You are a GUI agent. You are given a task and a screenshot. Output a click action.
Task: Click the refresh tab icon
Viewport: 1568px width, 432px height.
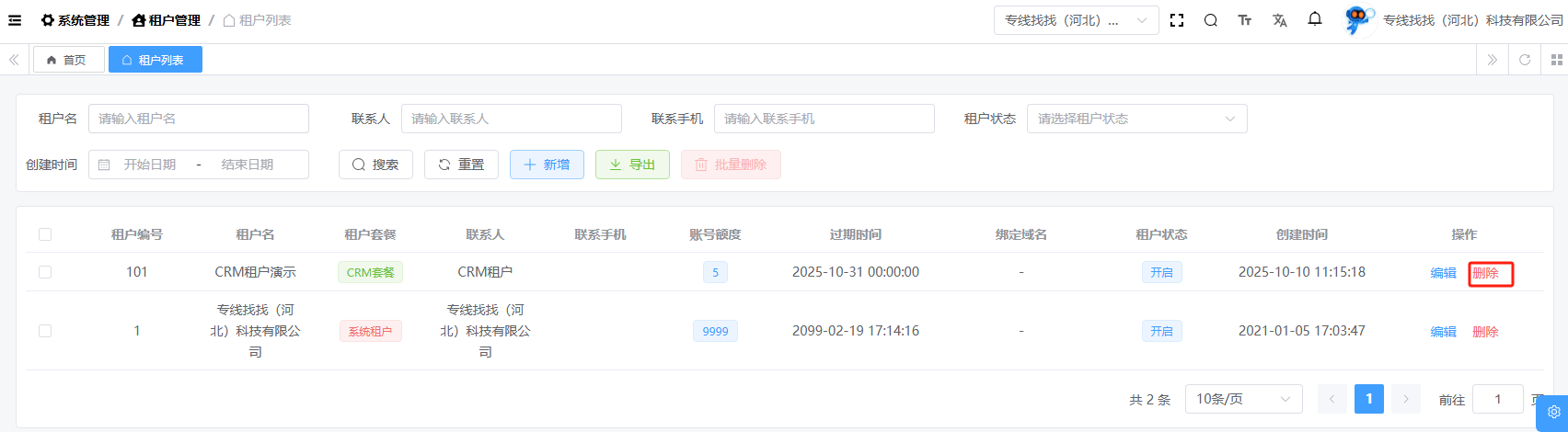pyautogui.click(x=1525, y=60)
